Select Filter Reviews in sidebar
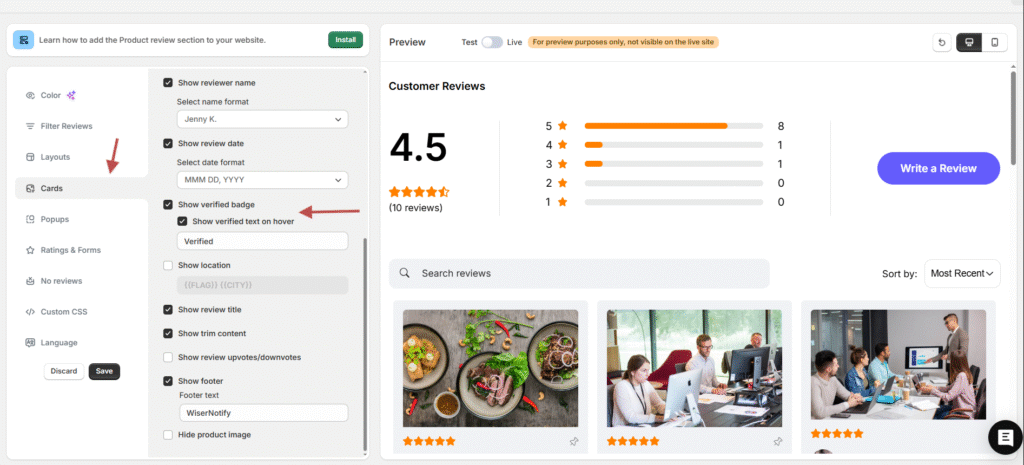Viewport: 1024px width, 465px height. 66,126
